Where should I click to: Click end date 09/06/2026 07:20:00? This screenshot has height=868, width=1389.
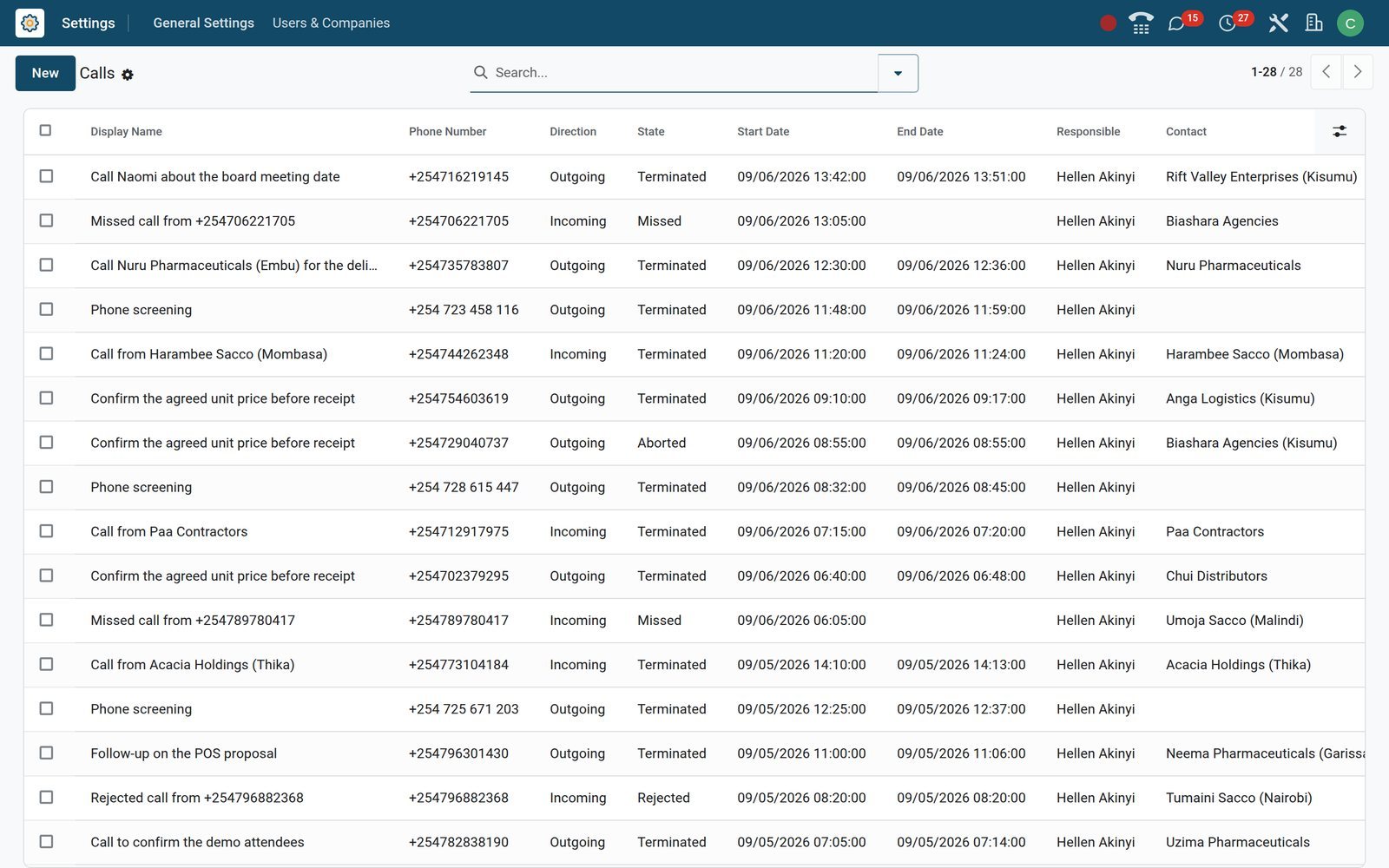pyautogui.click(x=961, y=531)
